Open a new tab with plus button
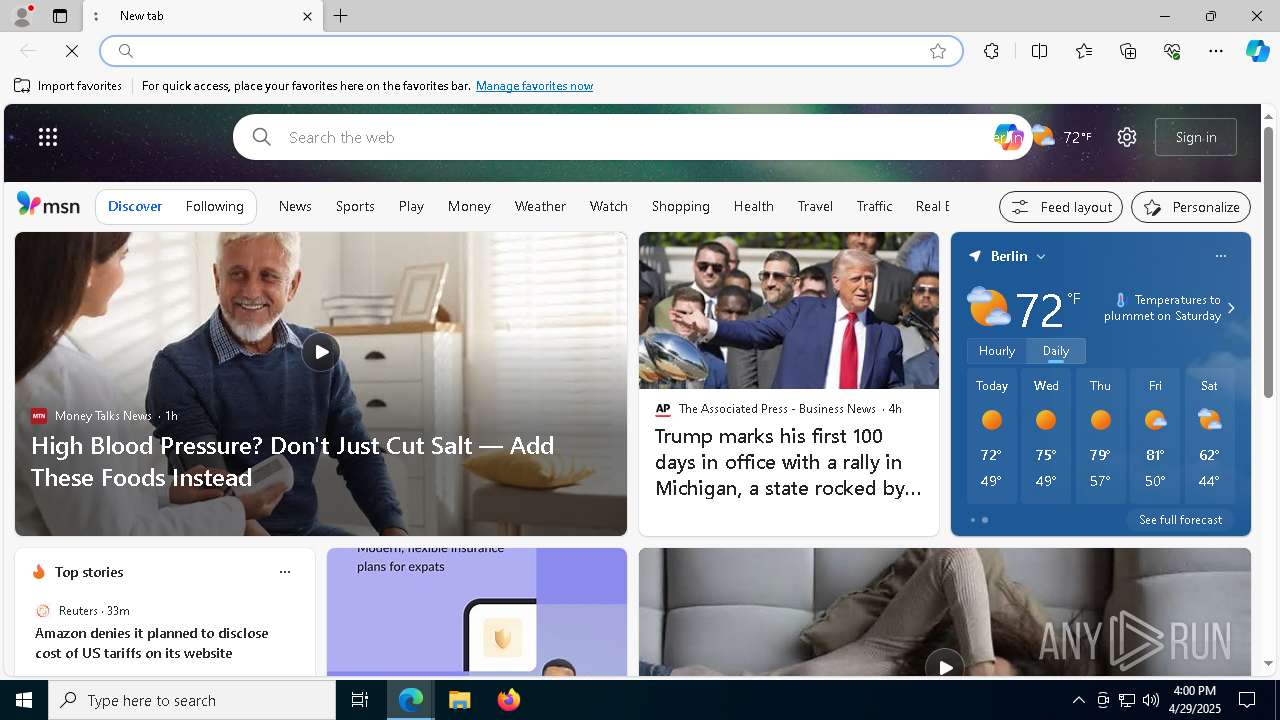1280x720 pixels. pos(341,16)
